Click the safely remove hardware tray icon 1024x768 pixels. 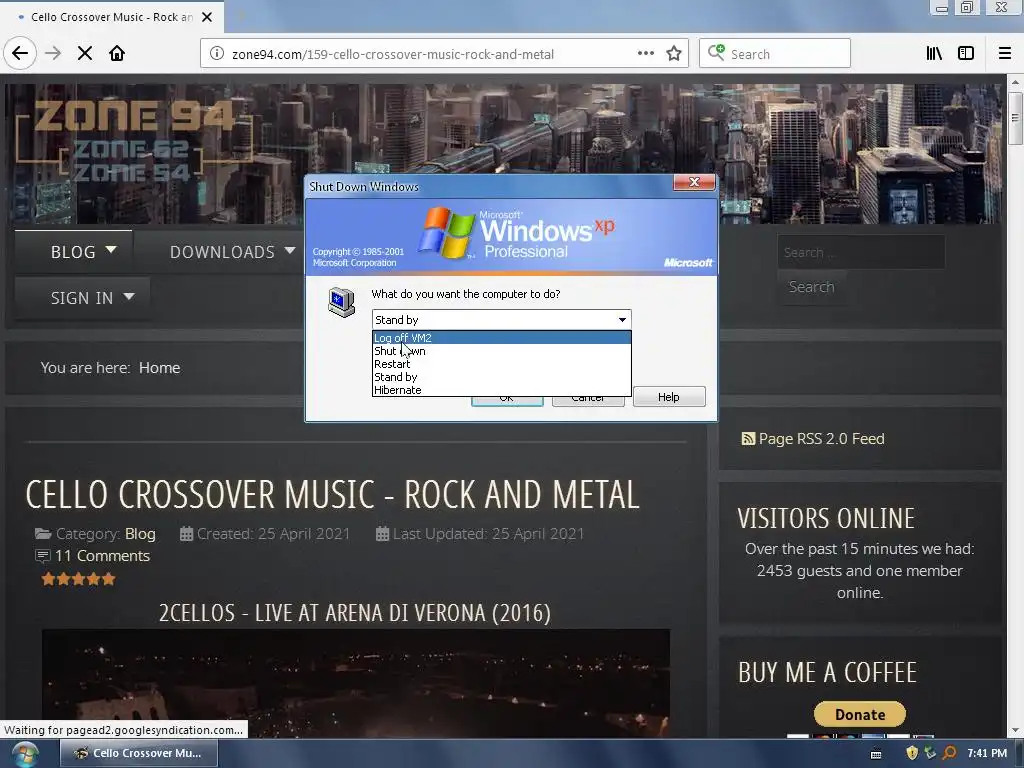tap(930, 754)
